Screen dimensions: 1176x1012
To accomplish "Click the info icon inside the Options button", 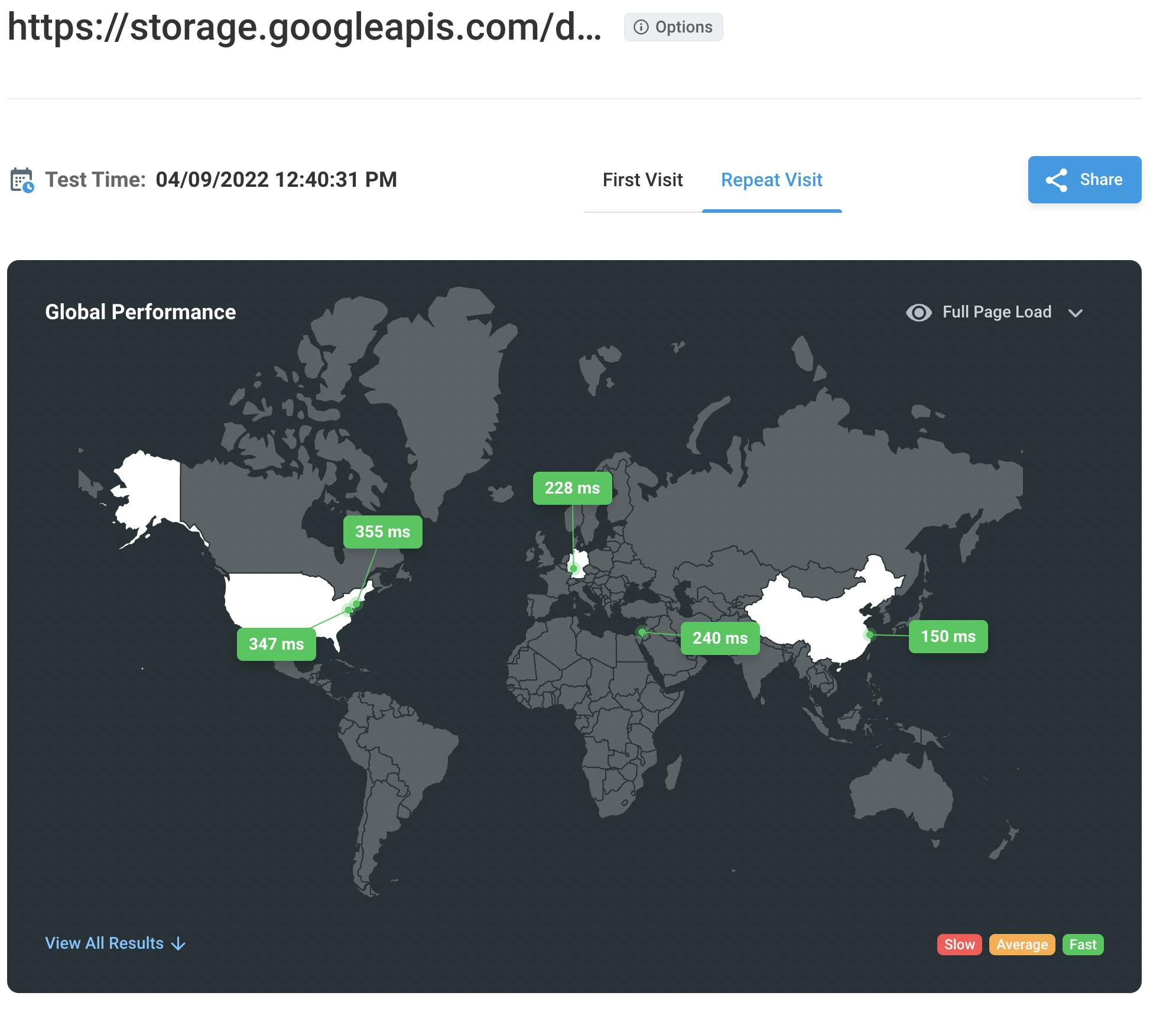I will (x=640, y=27).
